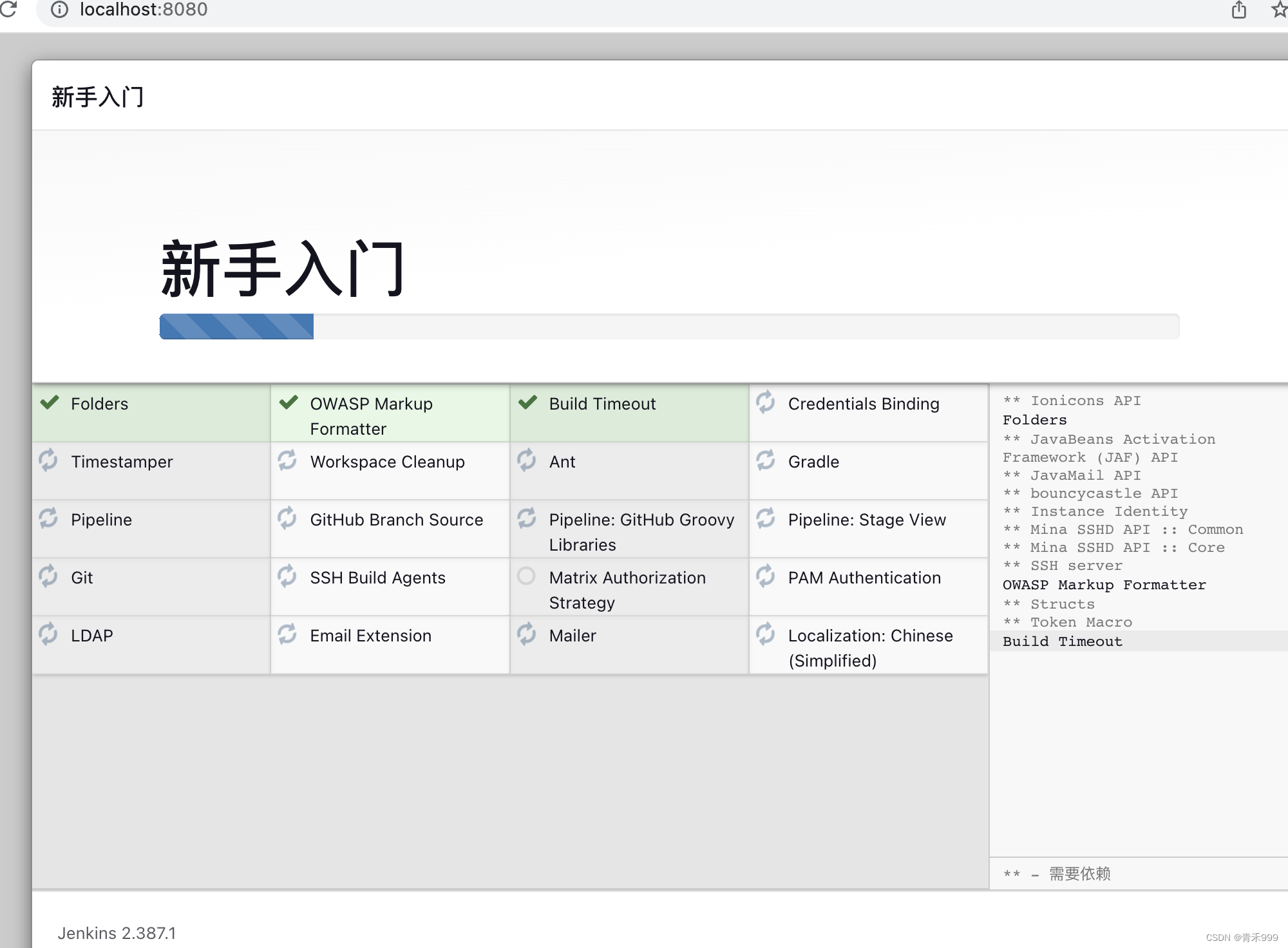Select the Timestamper plugin label
1288x948 pixels.
[122, 462]
